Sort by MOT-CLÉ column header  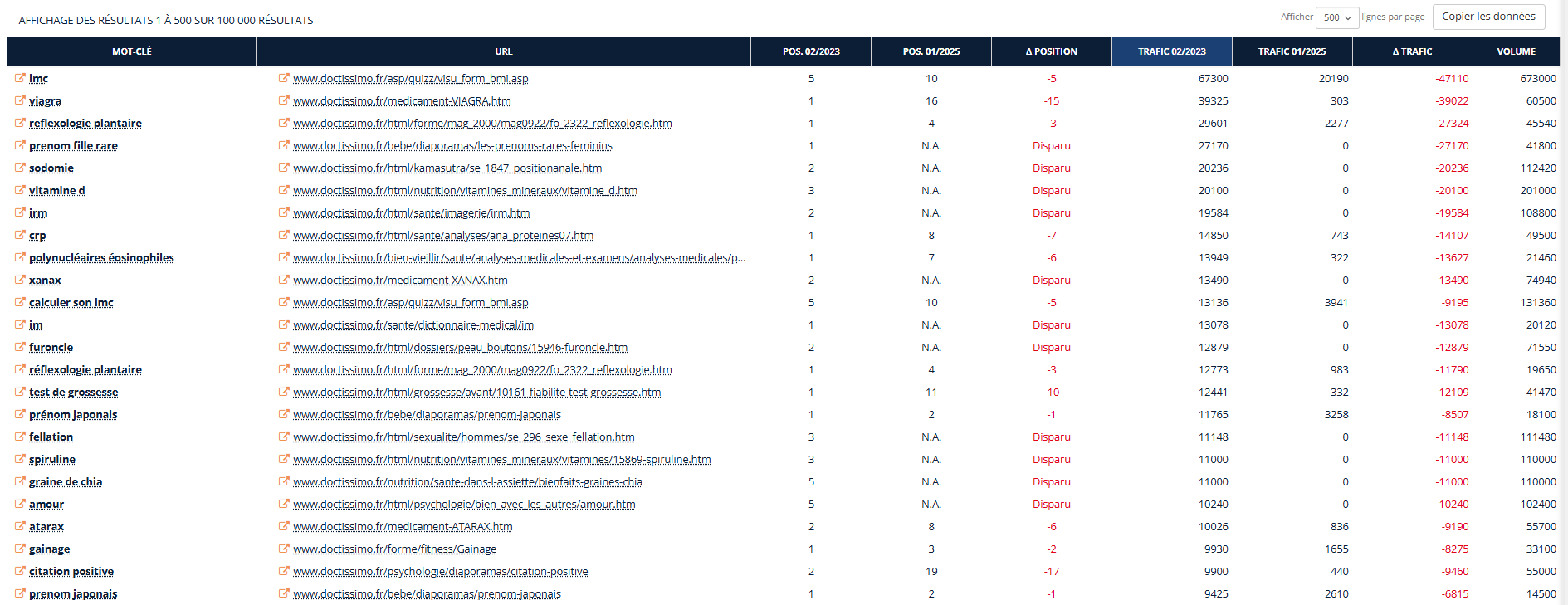[132, 51]
